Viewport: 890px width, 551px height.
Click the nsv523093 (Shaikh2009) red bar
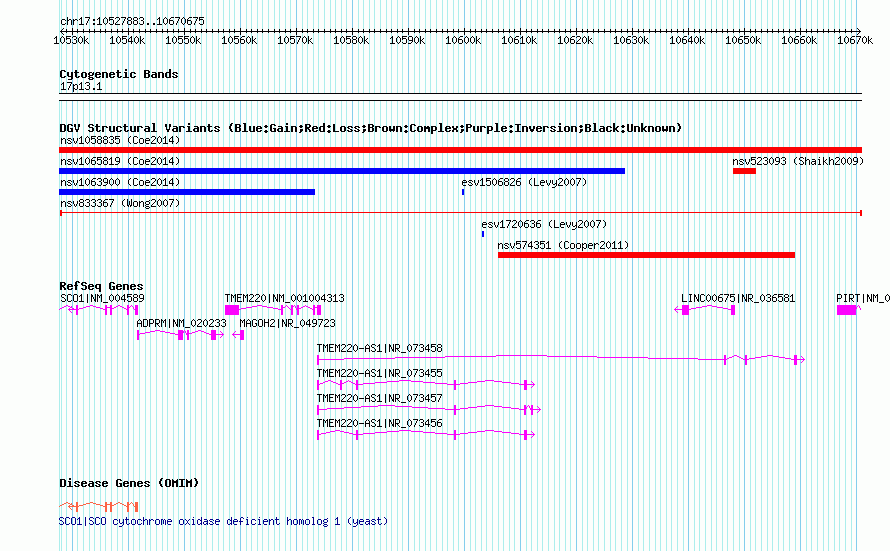pyautogui.click(x=744, y=171)
